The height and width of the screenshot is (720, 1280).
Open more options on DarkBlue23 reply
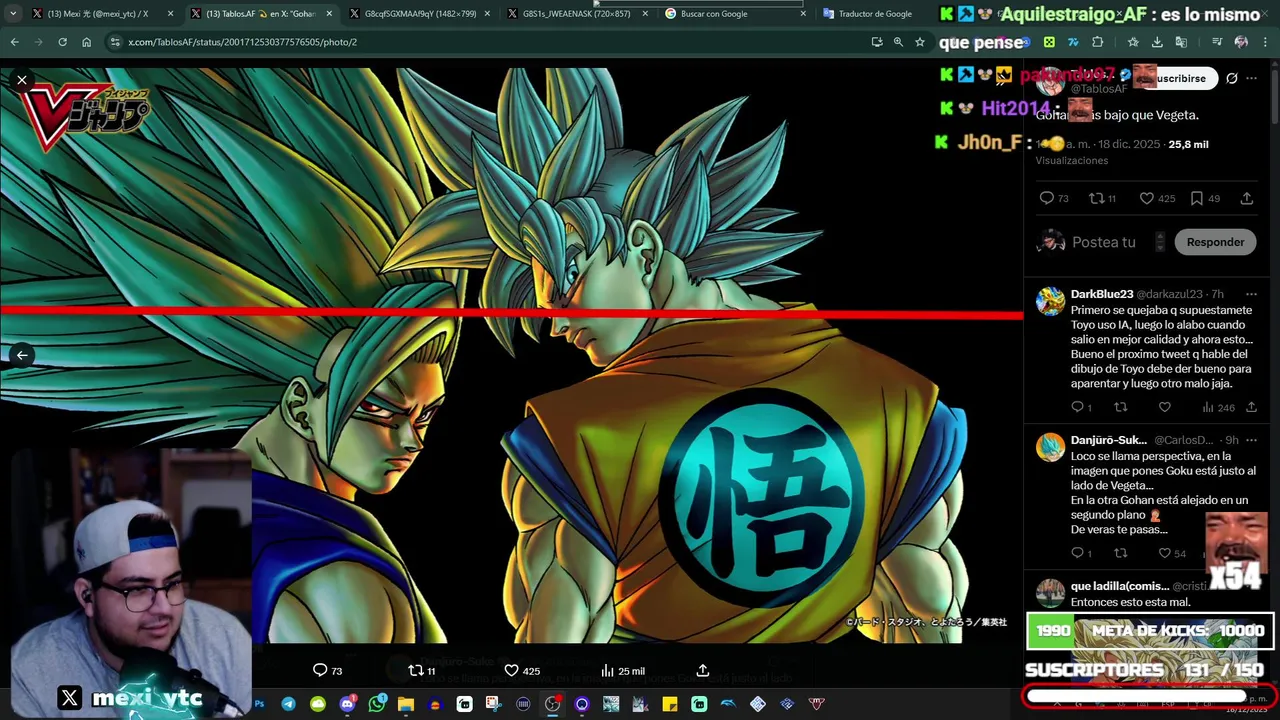[1251, 294]
